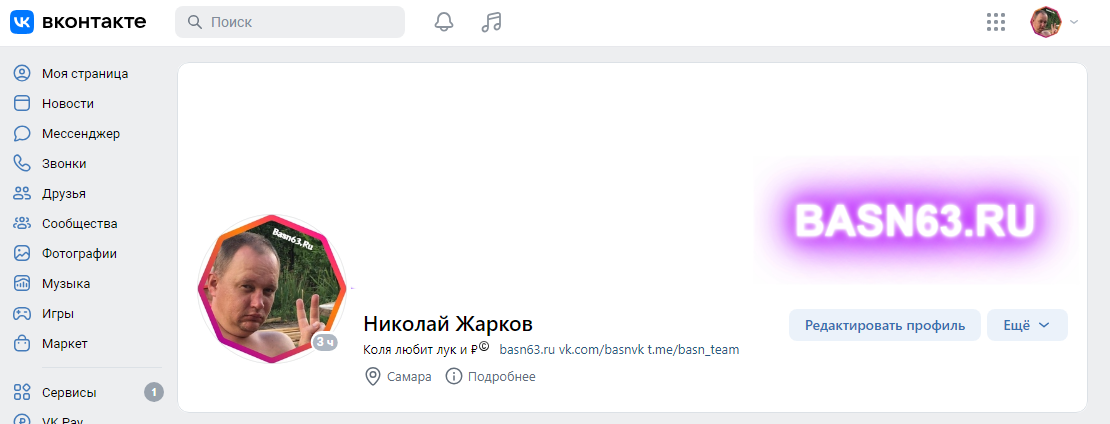This screenshot has width=1110, height=424.
Task: Open vk.com/basnvk link in status
Action: point(602,349)
